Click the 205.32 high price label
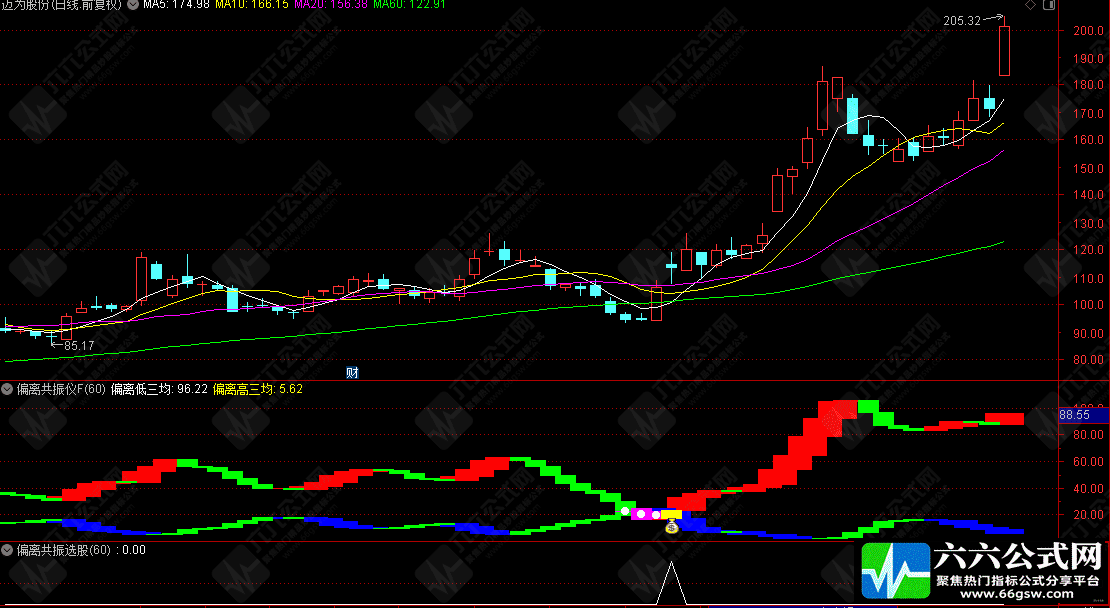Viewport: 1110px width, 608px height. [962, 21]
